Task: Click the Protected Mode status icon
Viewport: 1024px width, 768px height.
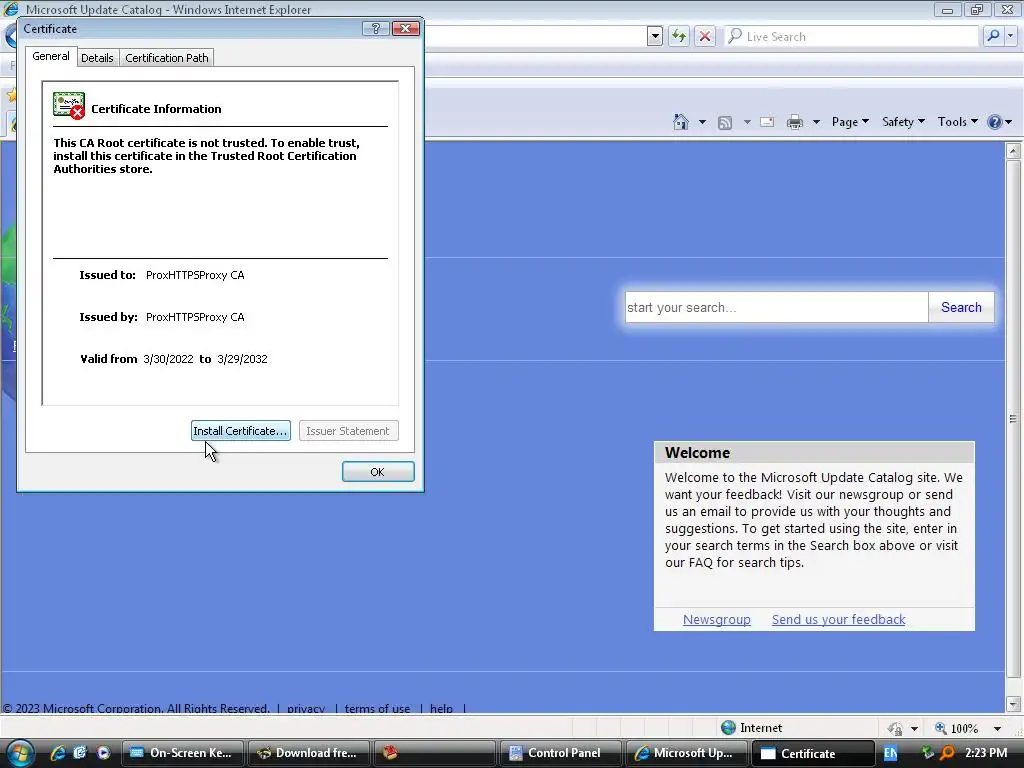Action: pyautogui.click(x=895, y=728)
